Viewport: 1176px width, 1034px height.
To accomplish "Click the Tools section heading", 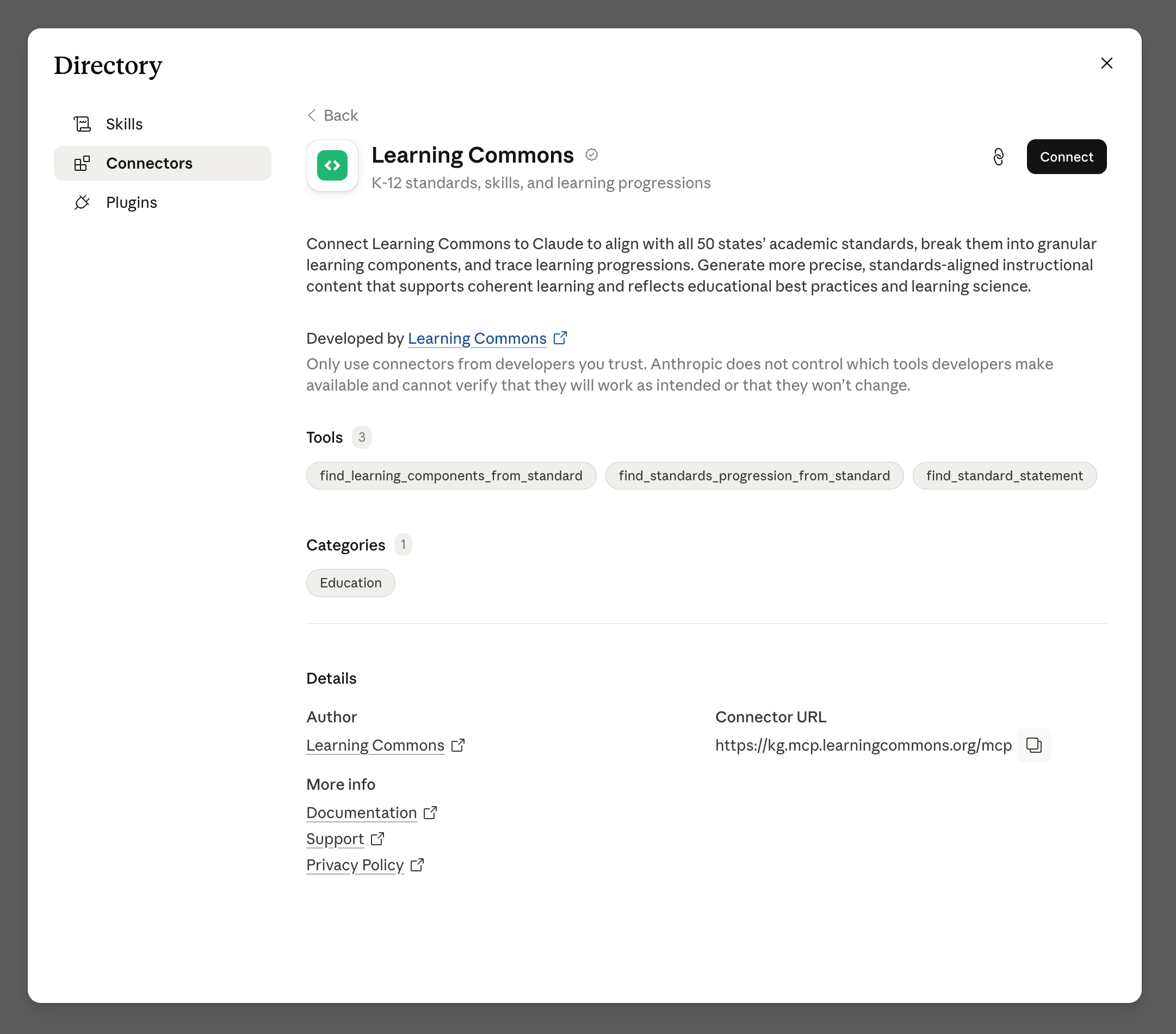I will pyautogui.click(x=325, y=438).
